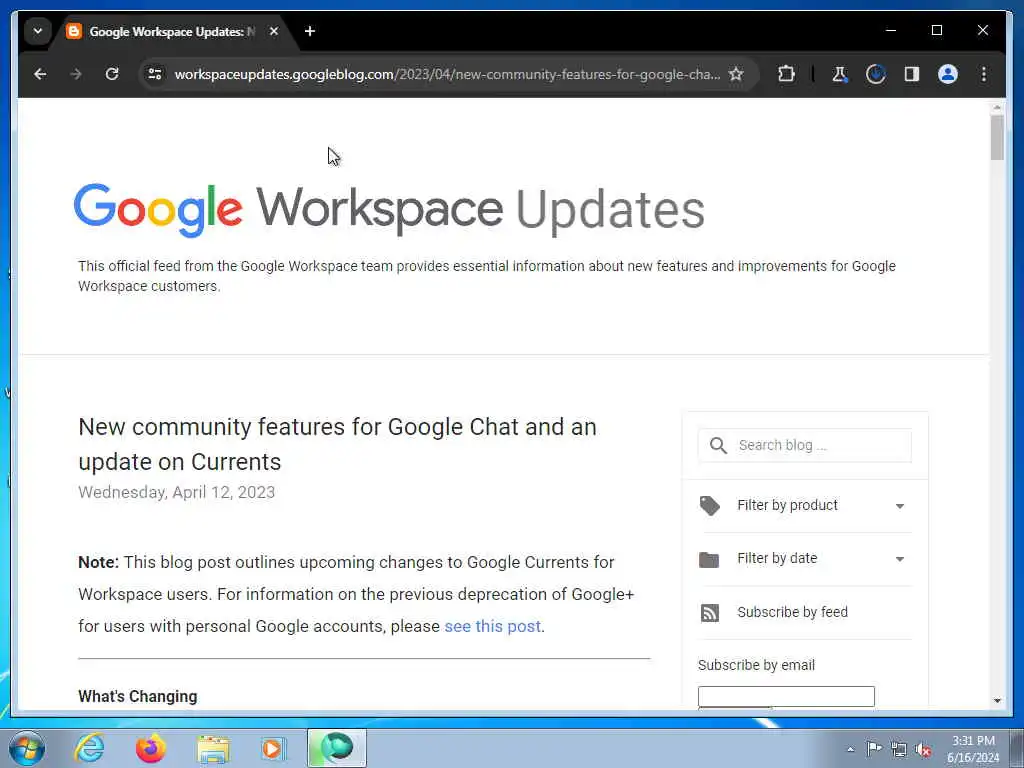Launch Firefox from taskbar

coord(151,748)
